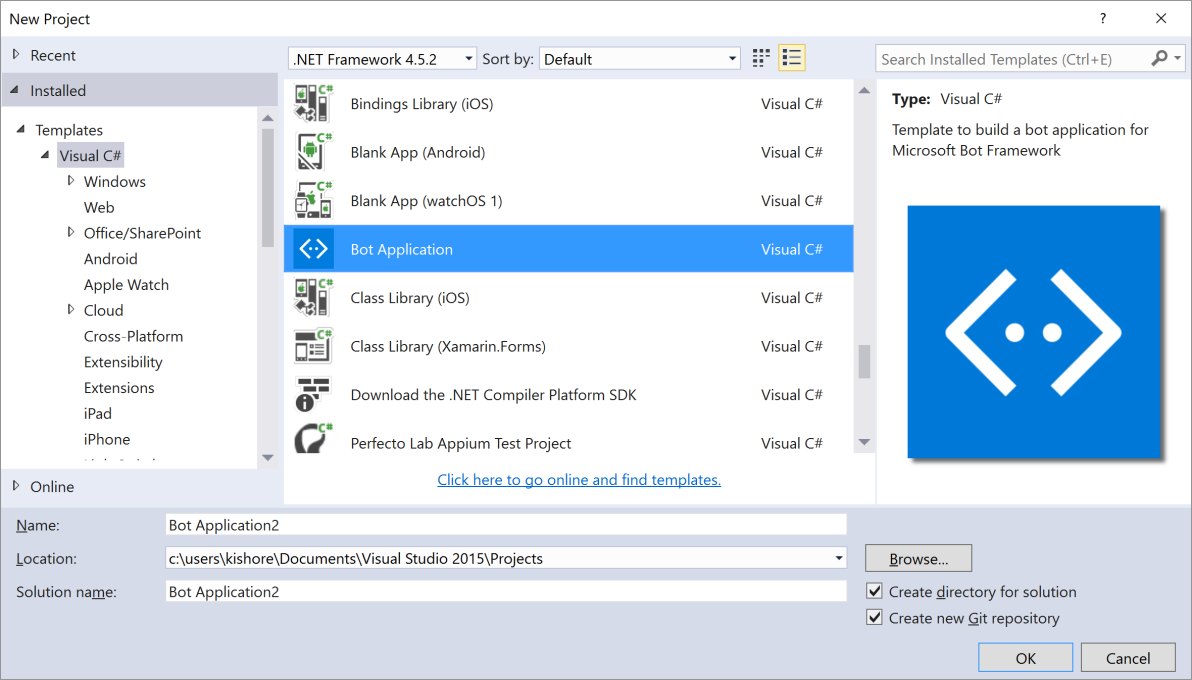
Task: Select the Apple Watch template category
Action: pyautogui.click(x=126, y=284)
